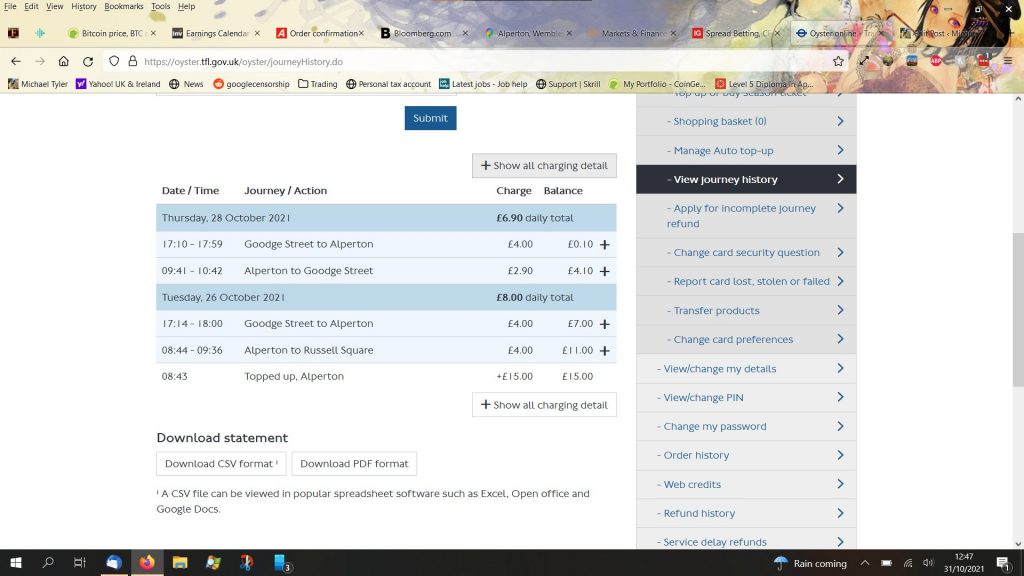This screenshot has height=576, width=1024.
Task: Open the Help menu
Action: (186, 7)
